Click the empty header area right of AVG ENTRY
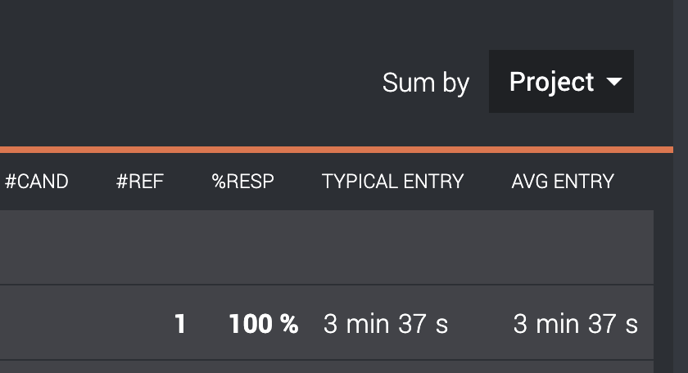Viewport: 688px width, 373px height. coord(643,181)
